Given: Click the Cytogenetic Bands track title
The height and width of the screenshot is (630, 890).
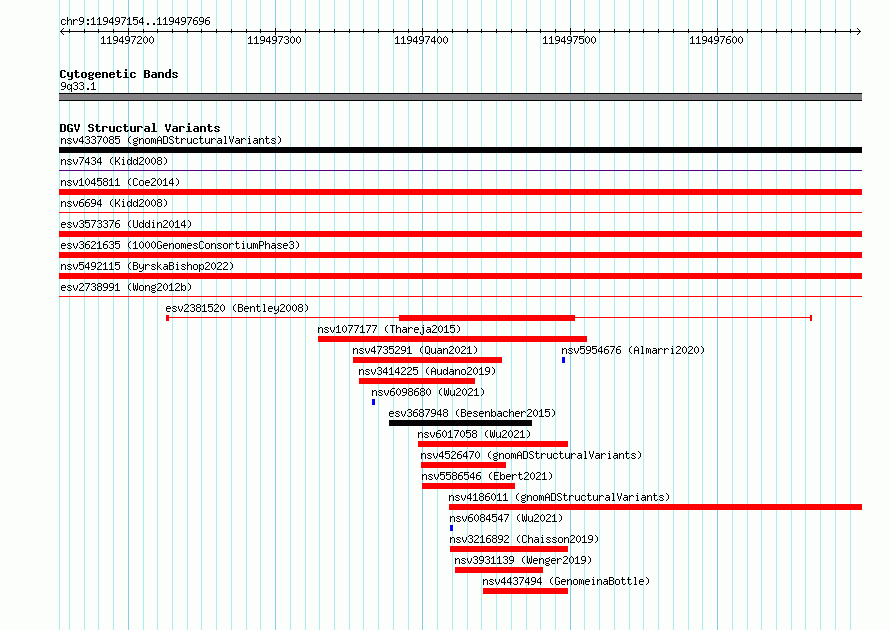Looking at the screenshot, I should tap(119, 74).
